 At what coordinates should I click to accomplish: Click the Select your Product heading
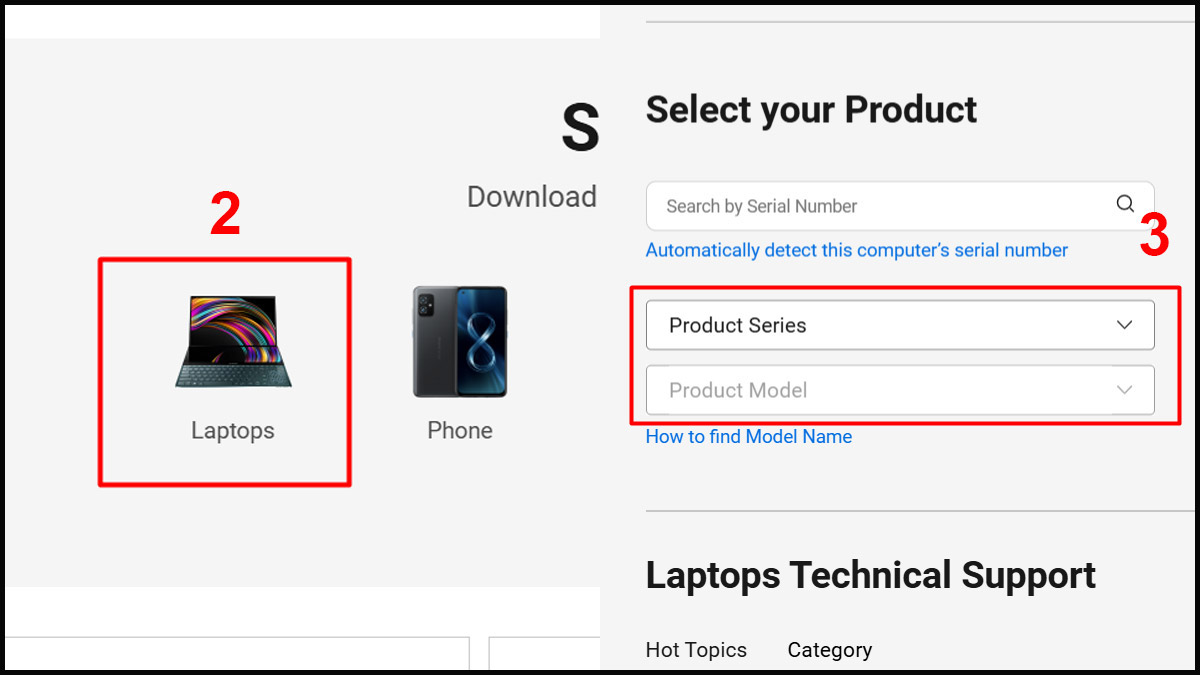811,110
